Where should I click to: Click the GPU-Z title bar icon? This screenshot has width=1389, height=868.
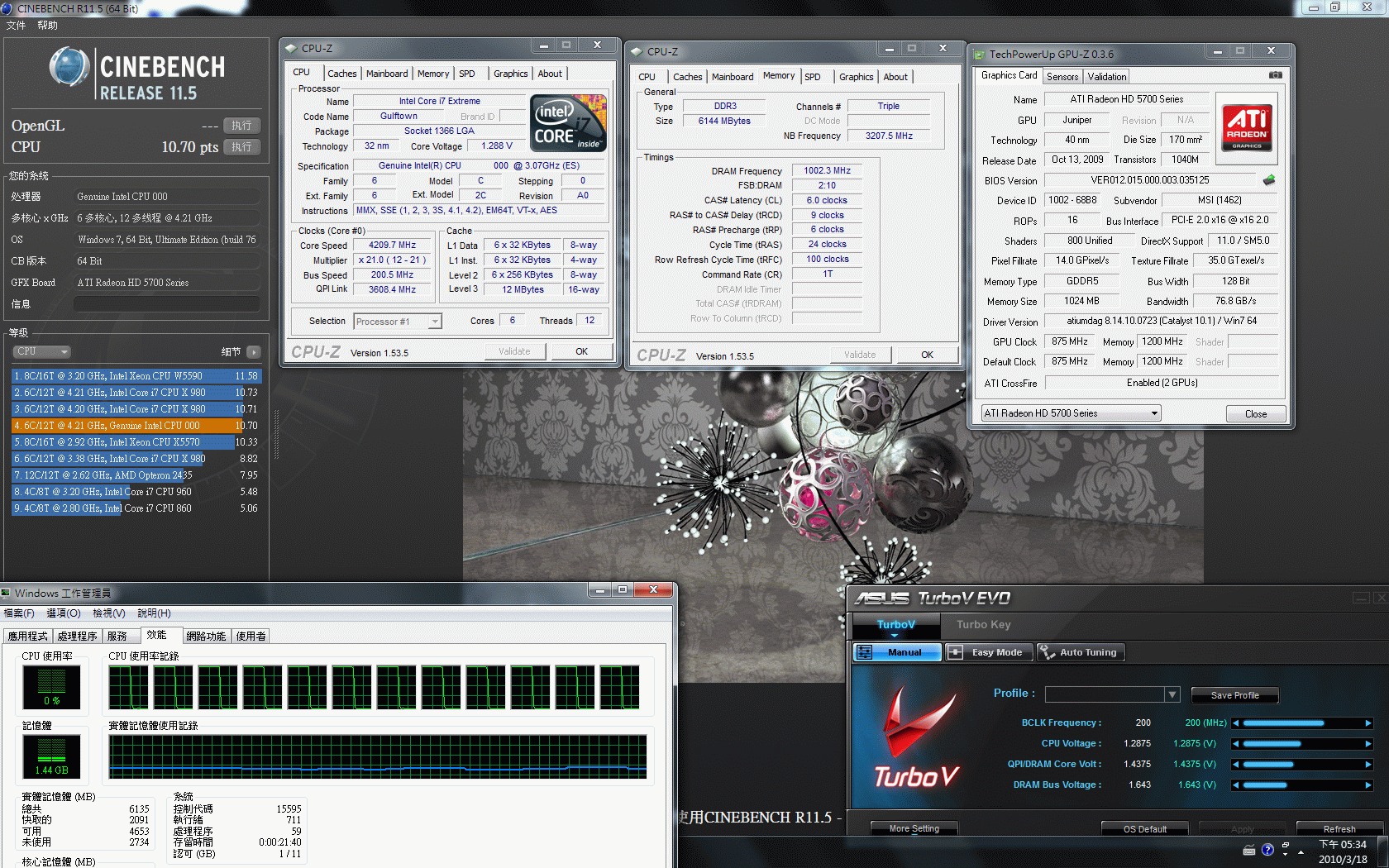click(979, 55)
